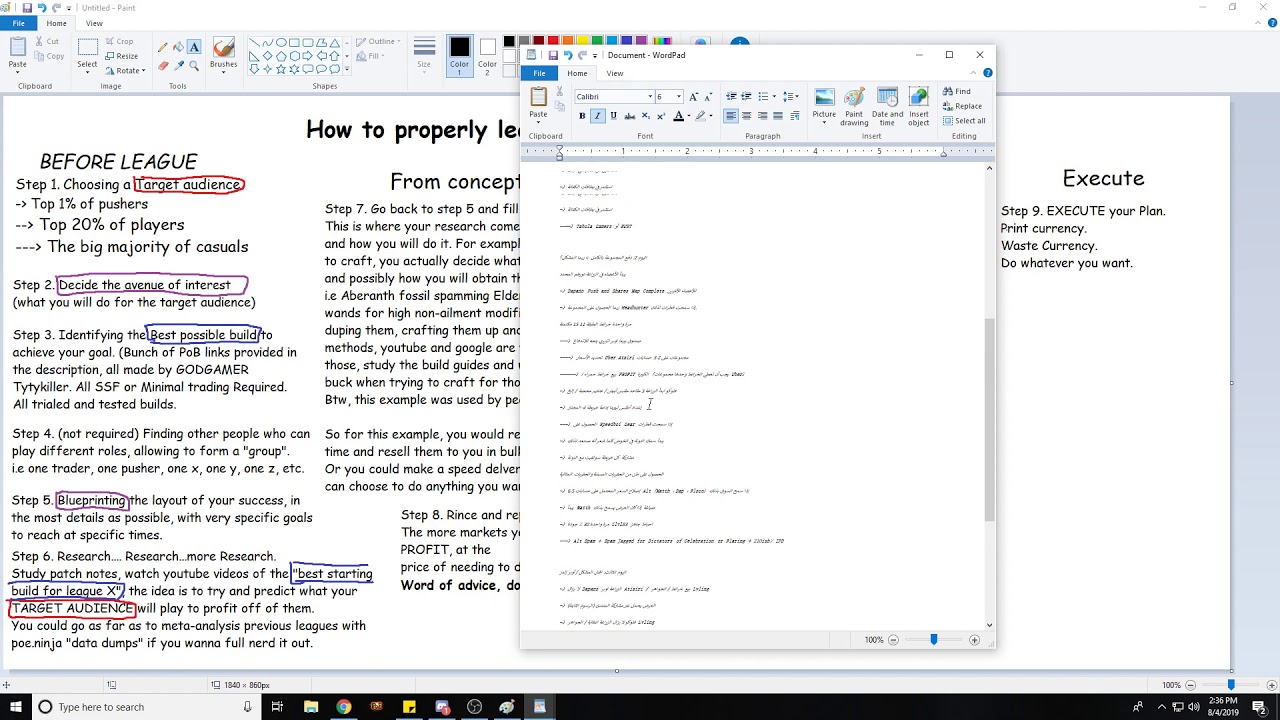Toggle Align text right in WordPad

point(762,116)
